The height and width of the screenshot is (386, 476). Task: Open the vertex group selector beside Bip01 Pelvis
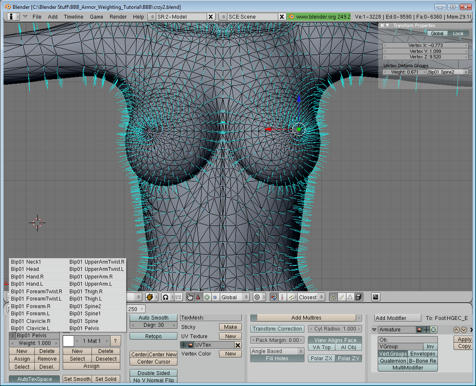coord(13,336)
